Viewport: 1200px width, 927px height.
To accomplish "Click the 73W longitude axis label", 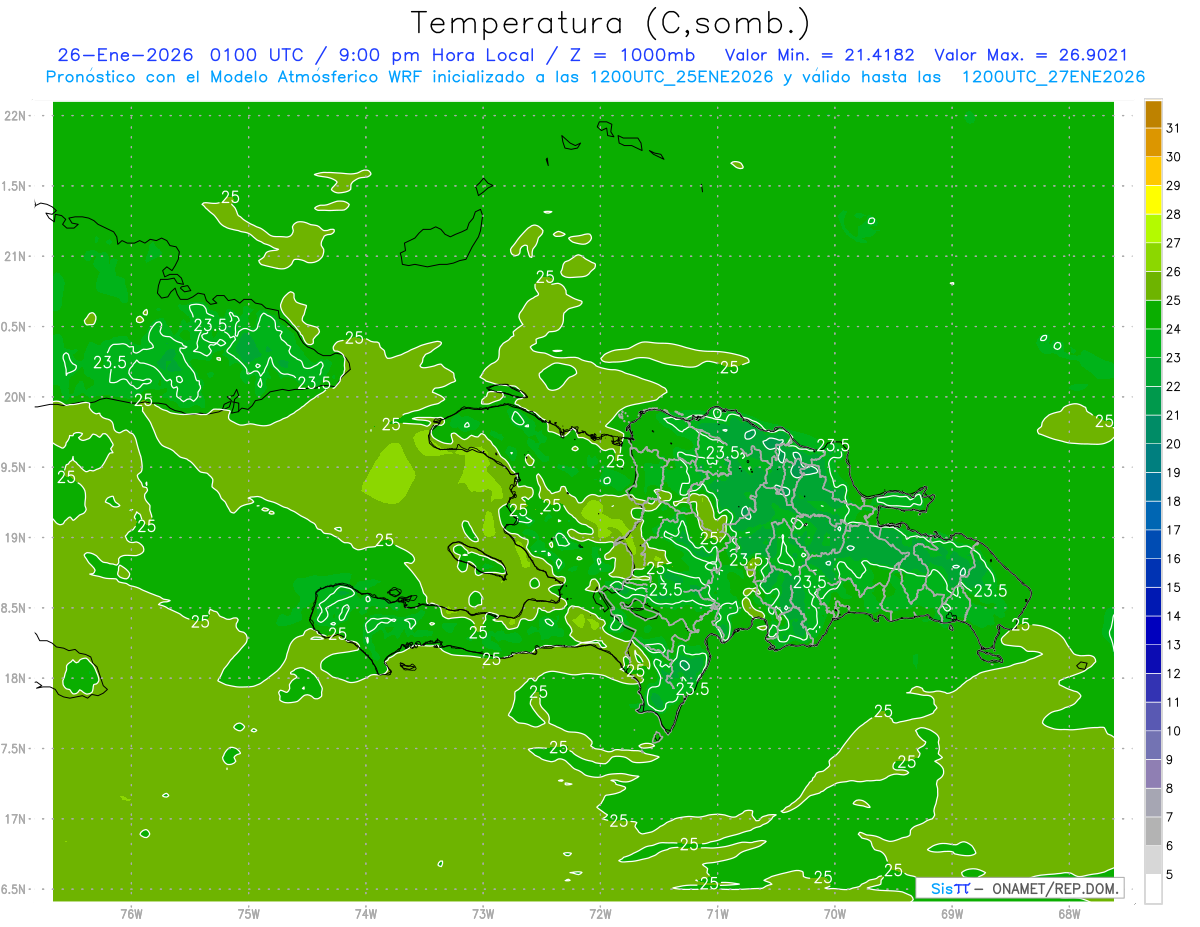I will click(x=483, y=913).
